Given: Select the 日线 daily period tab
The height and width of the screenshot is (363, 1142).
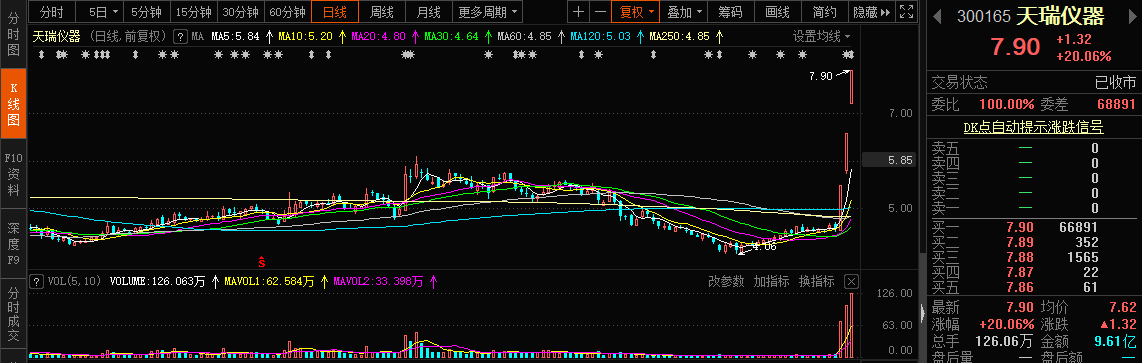Looking at the screenshot, I should point(335,12).
